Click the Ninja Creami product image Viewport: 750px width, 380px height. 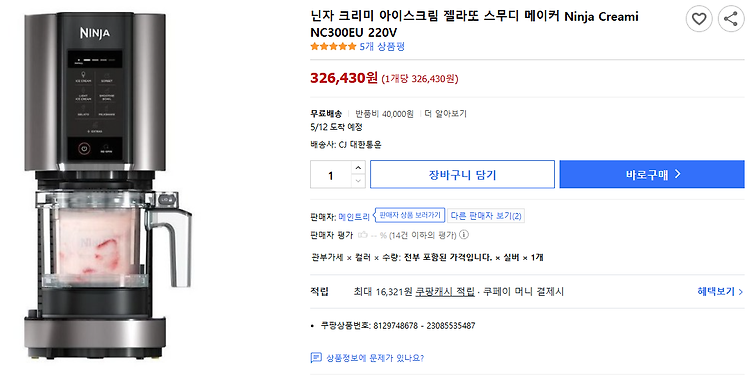[x=109, y=182]
